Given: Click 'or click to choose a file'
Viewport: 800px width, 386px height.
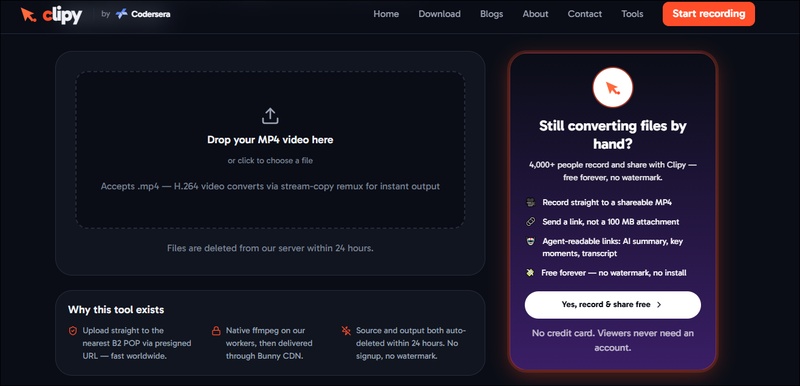Looking at the screenshot, I should tap(270, 161).
